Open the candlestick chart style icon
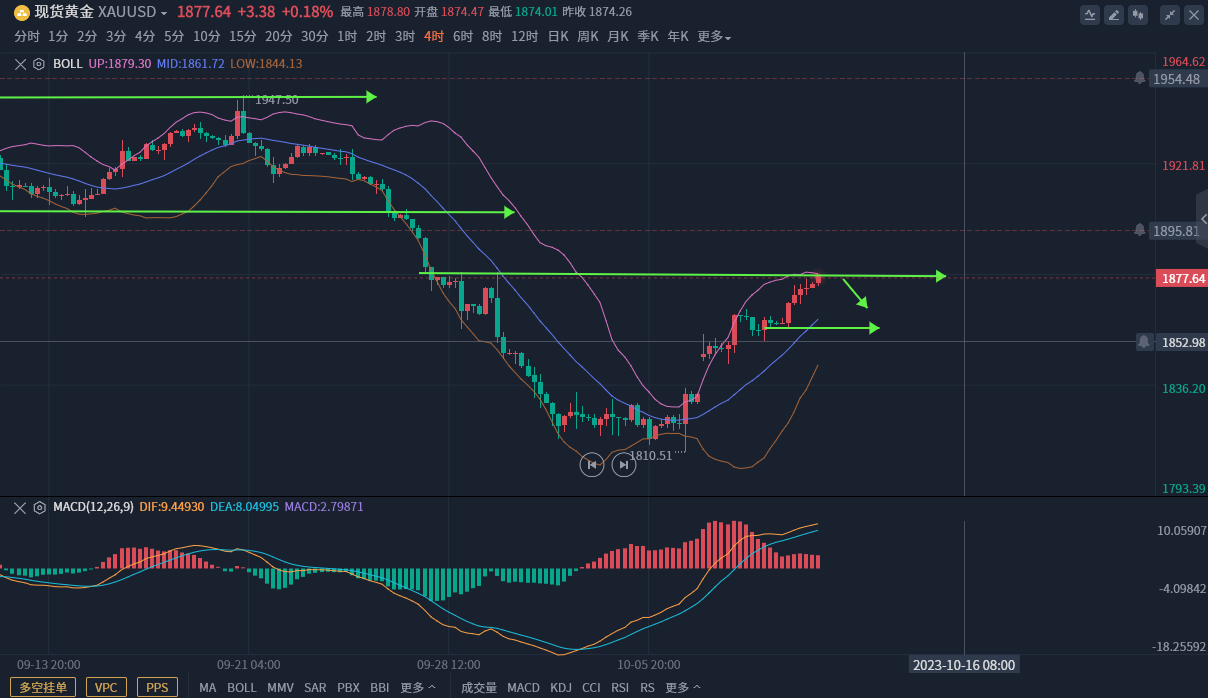Image resolution: width=1208 pixels, height=698 pixels. tap(1138, 15)
